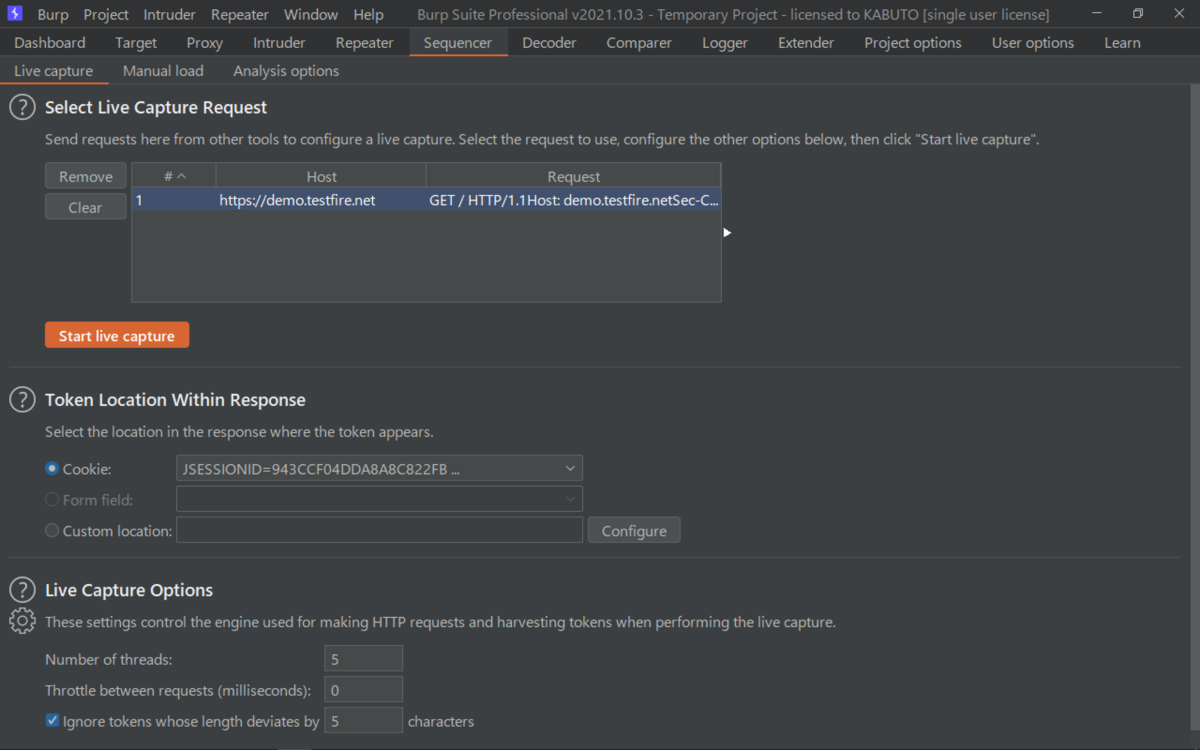Select row number 1 cell in request table
Screen dimensions: 1200x750
(174, 200)
